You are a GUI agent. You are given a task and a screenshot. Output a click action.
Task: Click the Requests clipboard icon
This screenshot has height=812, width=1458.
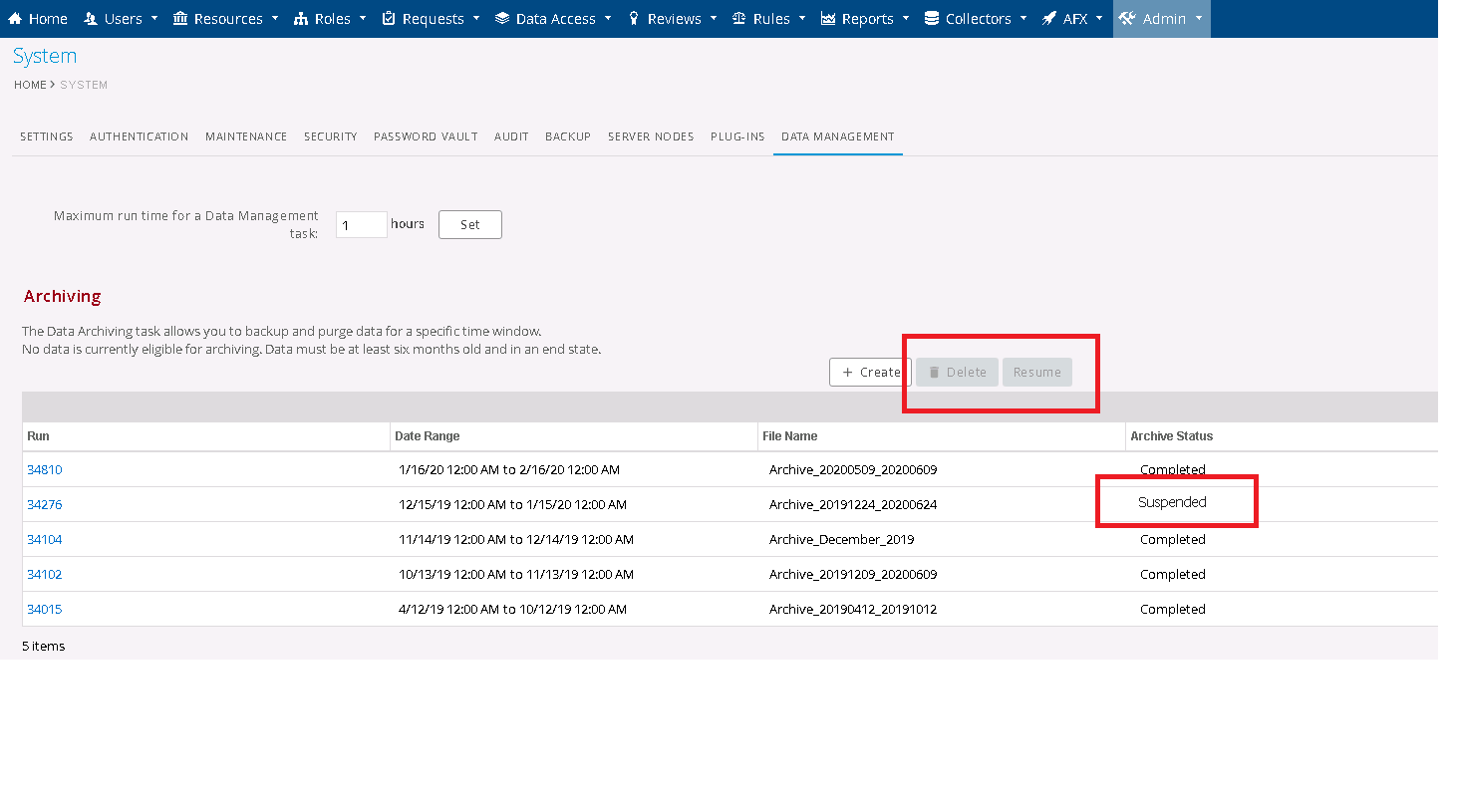click(389, 19)
